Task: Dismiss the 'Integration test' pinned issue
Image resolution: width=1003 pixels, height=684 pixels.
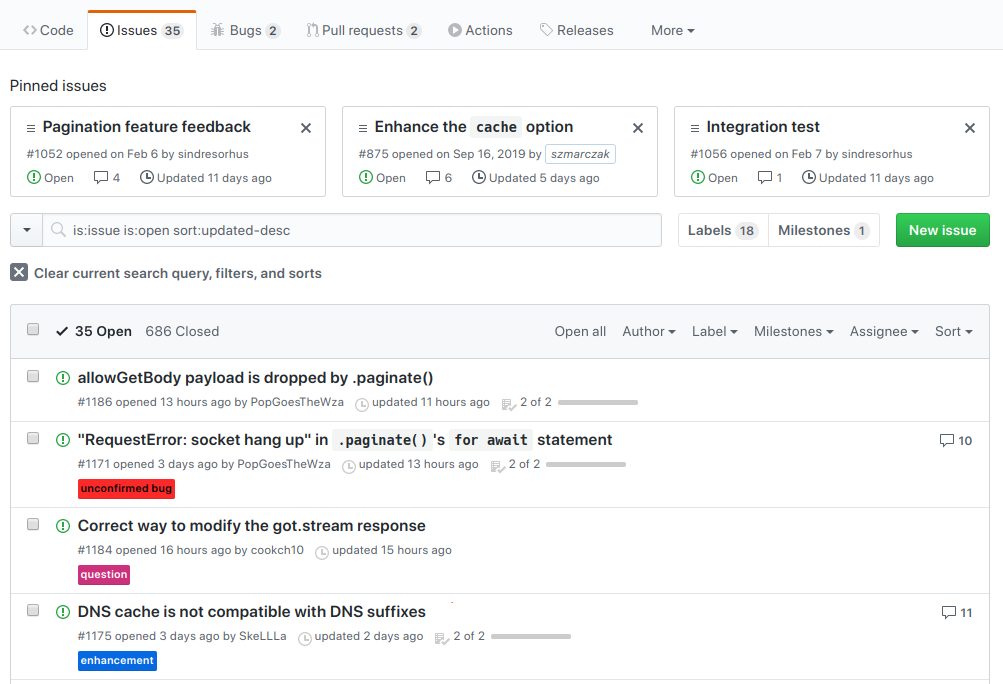Action: click(x=969, y=127)
